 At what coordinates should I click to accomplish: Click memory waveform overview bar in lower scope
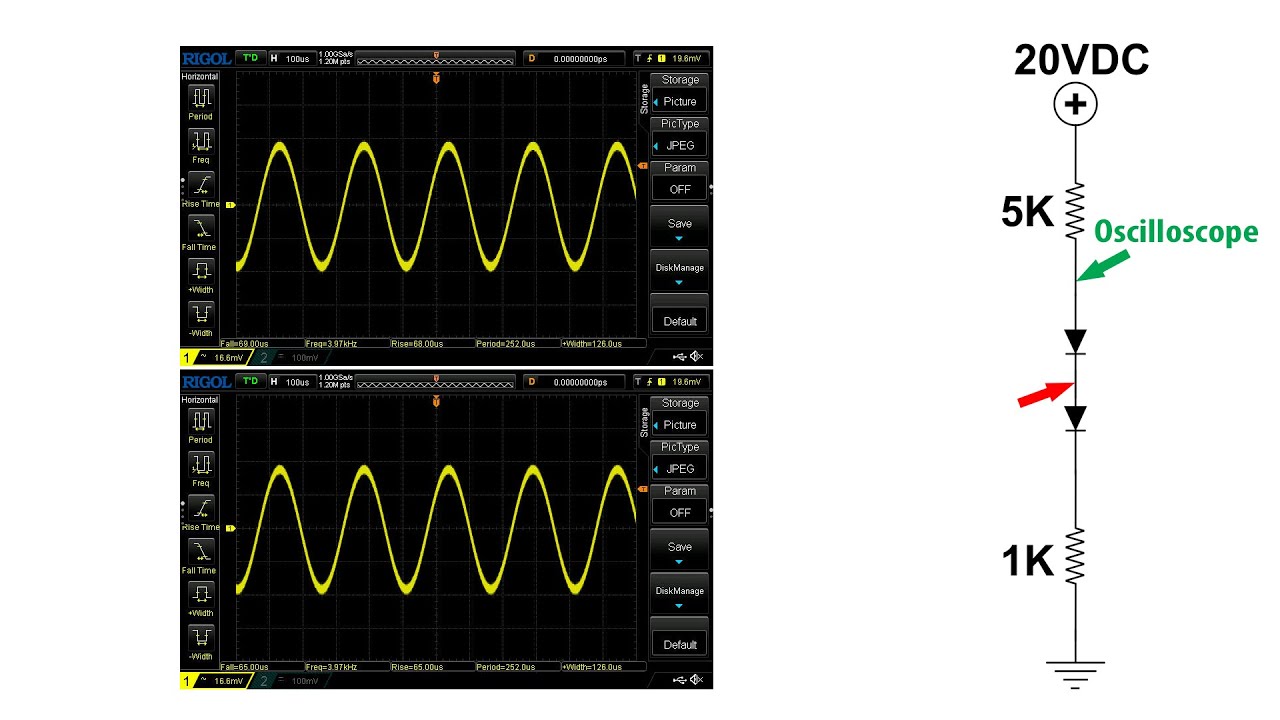436,381
